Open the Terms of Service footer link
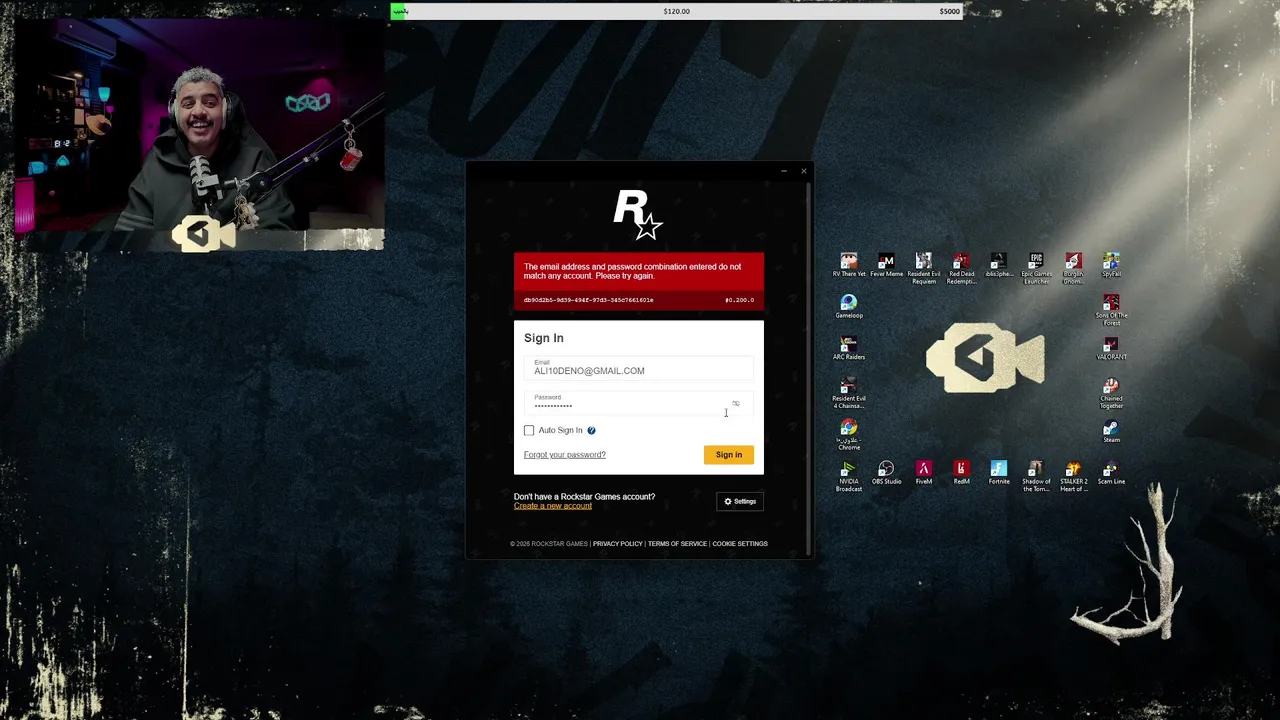The width and height of the screenshot is (1280, 720). pos(677,544)
